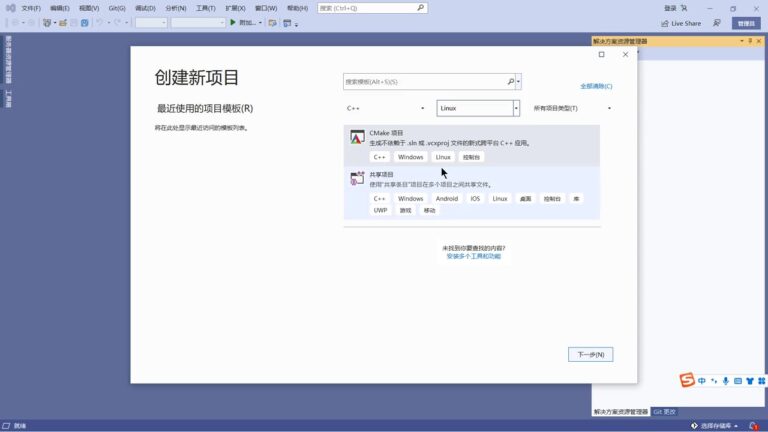
Task: Open the 扩展(X) menu
Action: click(235, 8)
